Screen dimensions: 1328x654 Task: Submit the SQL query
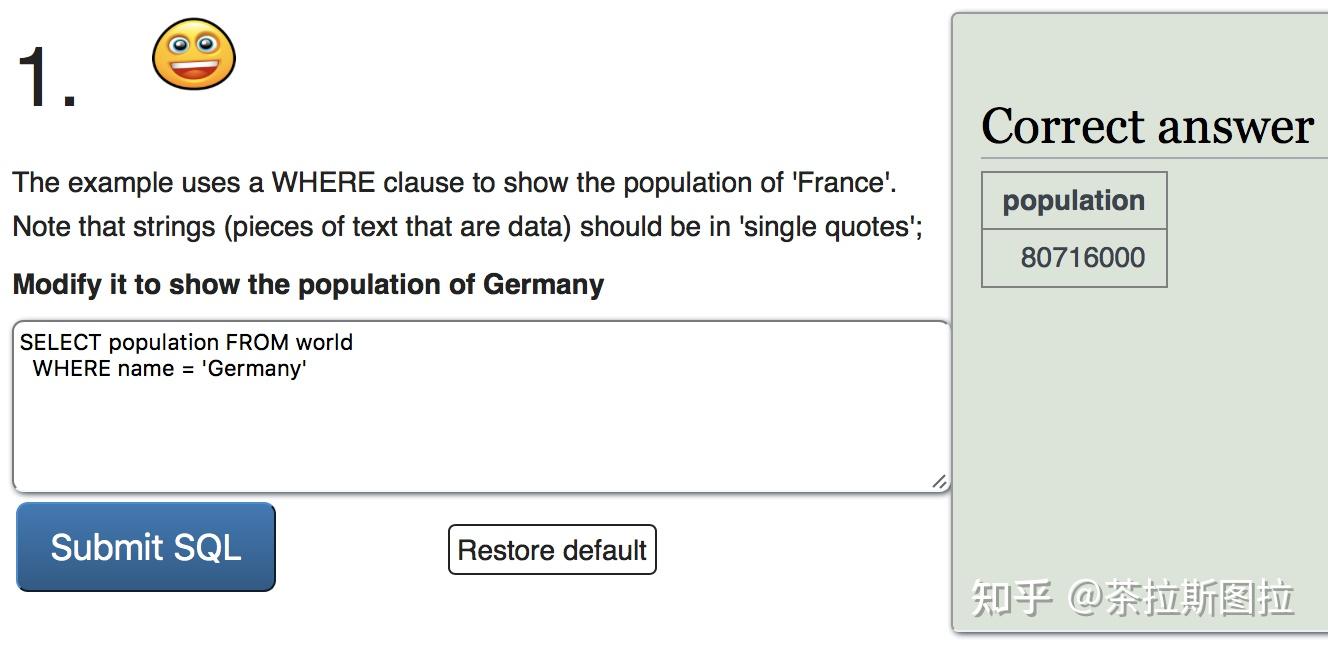point(146,547)
